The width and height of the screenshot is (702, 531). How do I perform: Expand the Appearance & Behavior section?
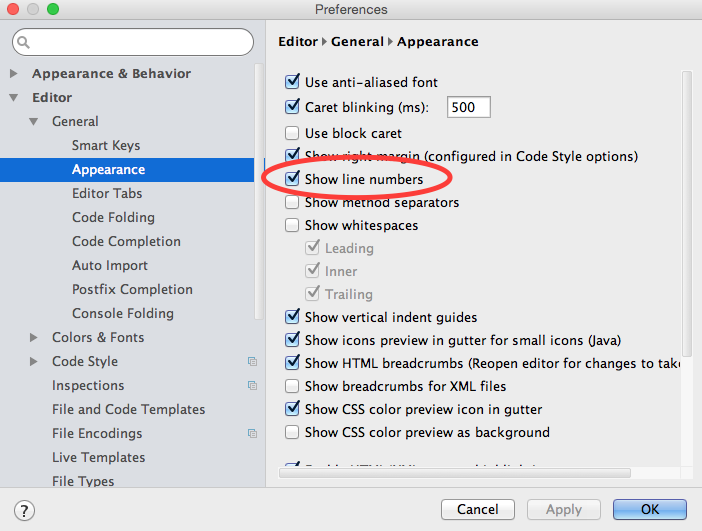pos(14,74)
